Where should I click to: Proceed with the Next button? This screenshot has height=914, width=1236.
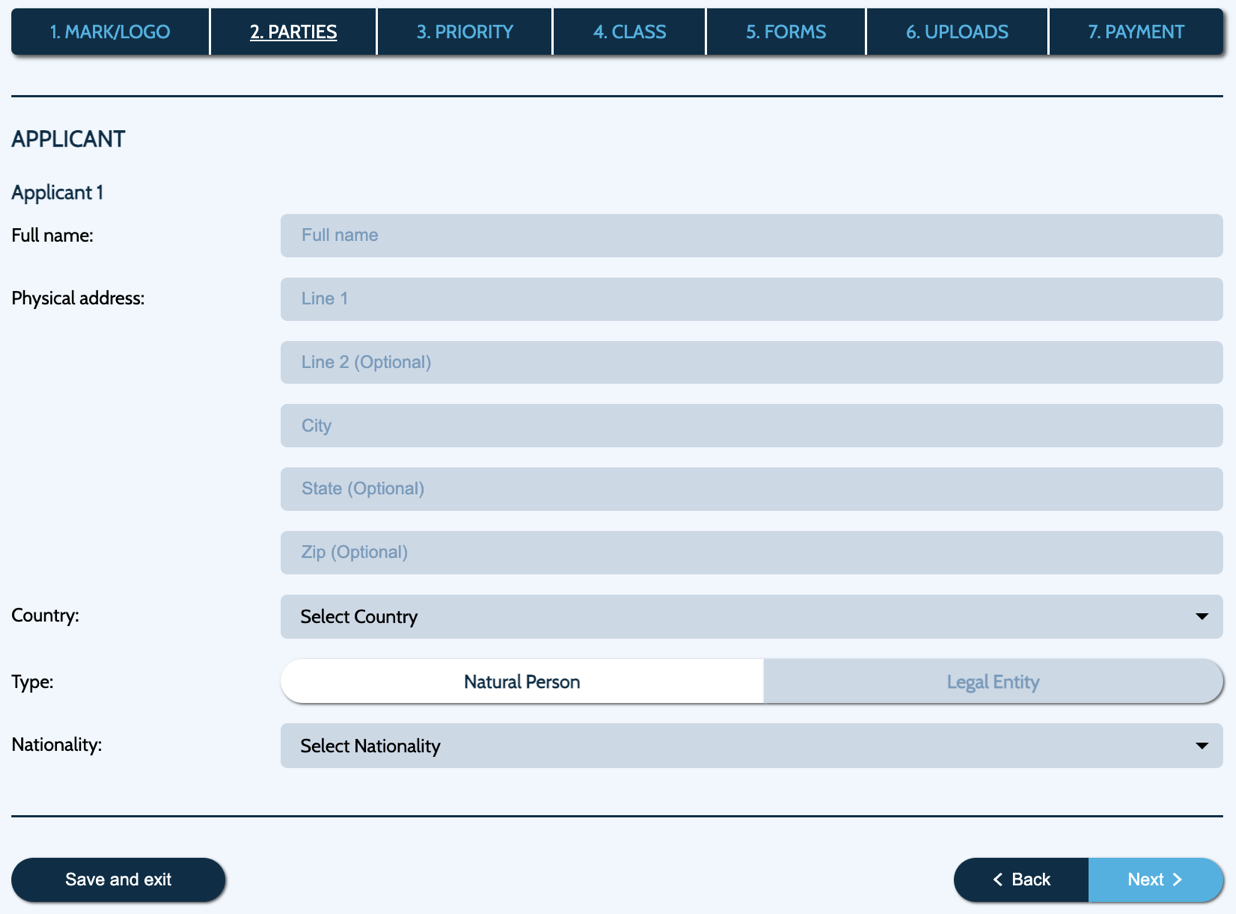[1155, 880]
